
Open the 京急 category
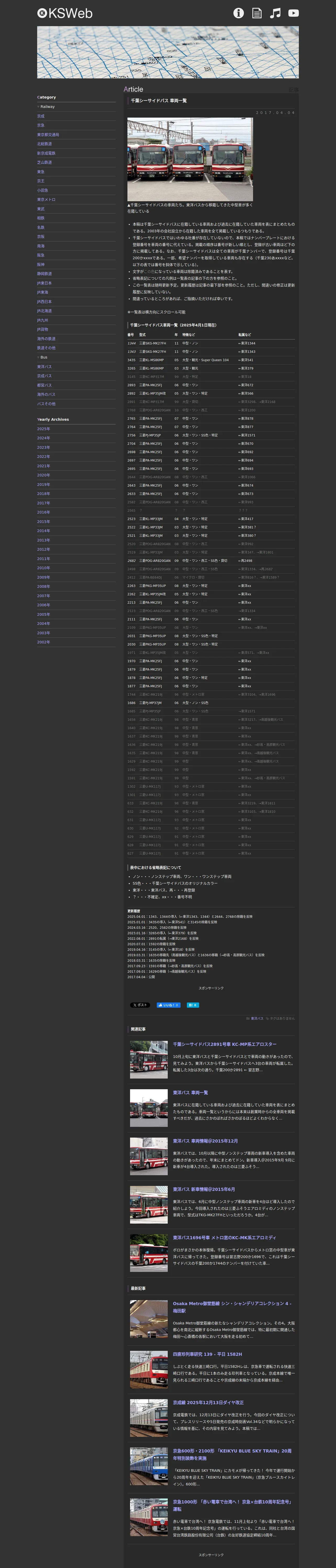pyautogui.click(x=41, y=125)
